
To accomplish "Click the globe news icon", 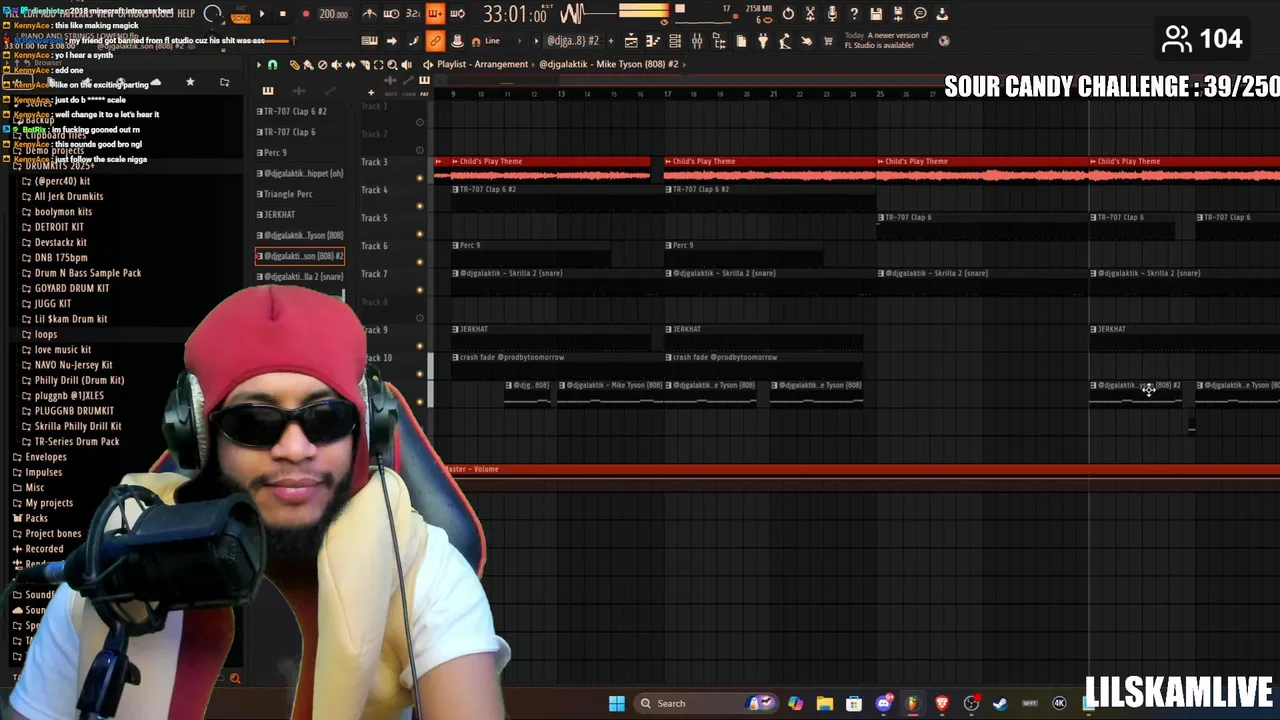I will [x=944, y=41].
